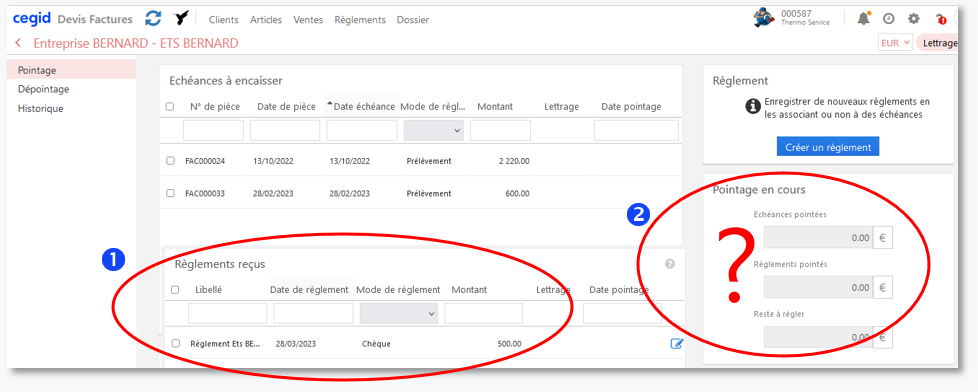Click the Règlements pointés amount field
Viewport: 978px width, 392px height.
[x=818, y=288]
